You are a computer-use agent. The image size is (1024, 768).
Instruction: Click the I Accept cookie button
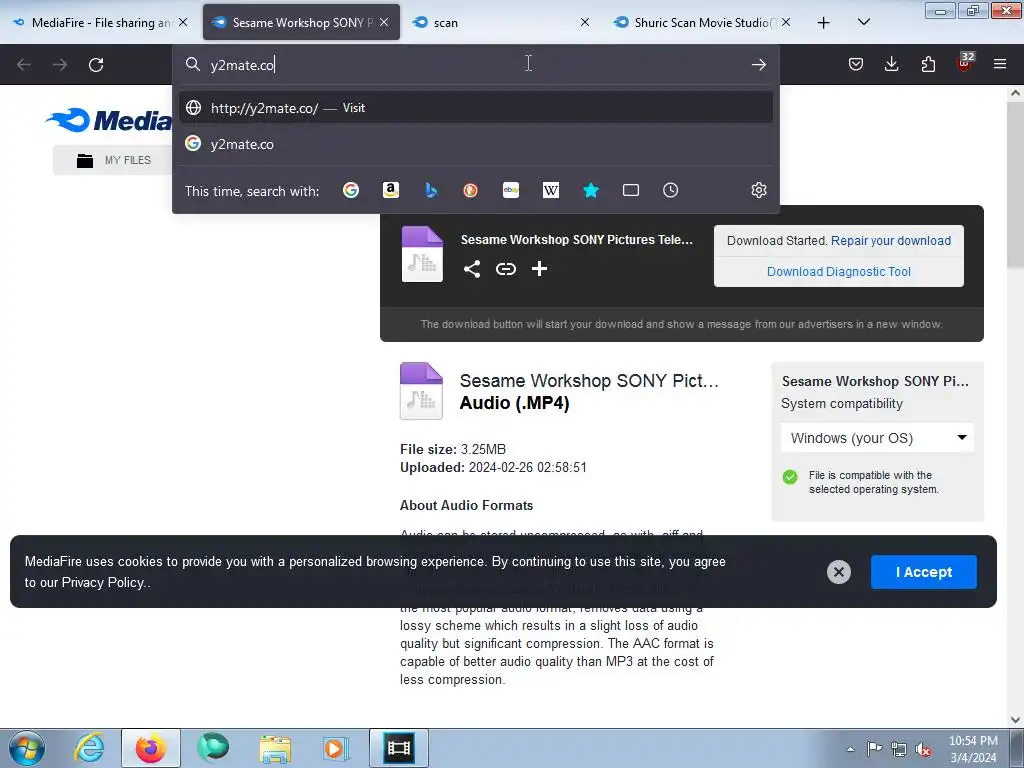(923, 572)
